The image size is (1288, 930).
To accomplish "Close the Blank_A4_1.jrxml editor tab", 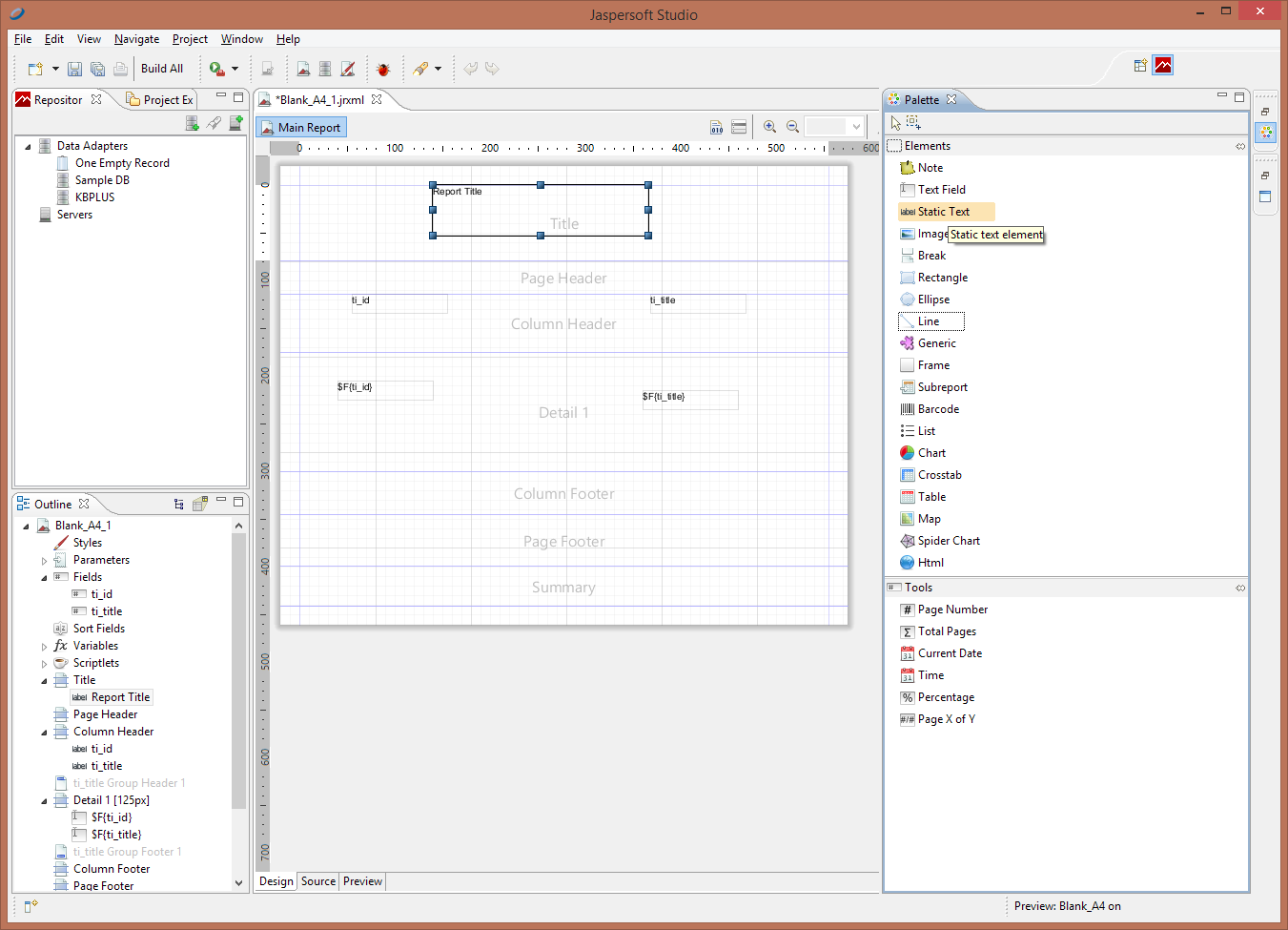I will (x=377, y=99).
